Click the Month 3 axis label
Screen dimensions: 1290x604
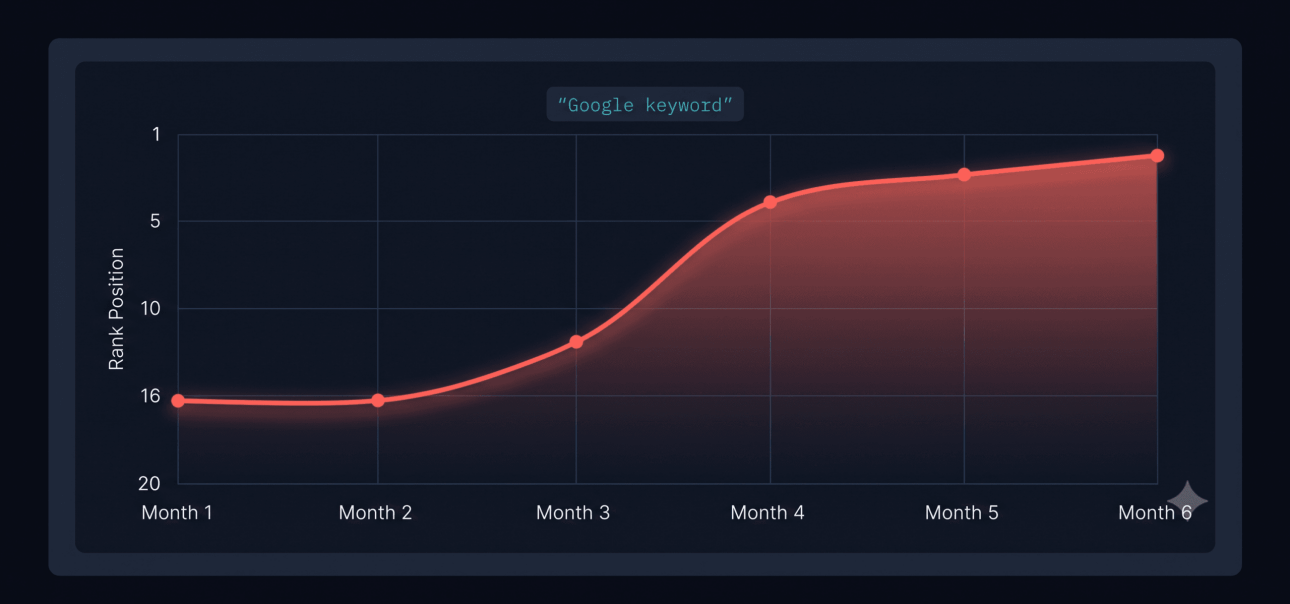tap(573, 513)
